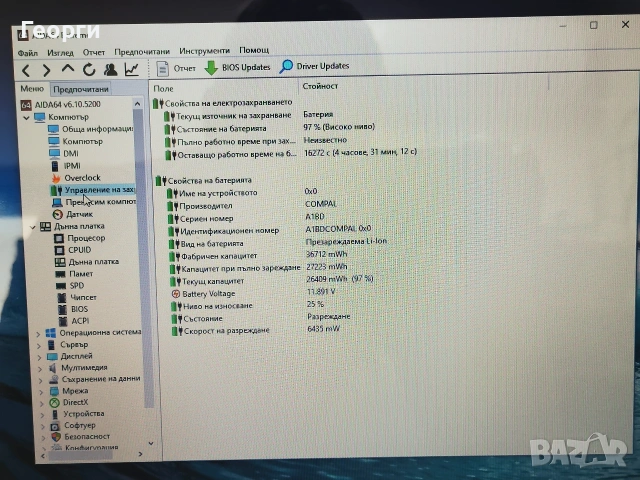Expand the Сървър branch

tap(39, 346)
